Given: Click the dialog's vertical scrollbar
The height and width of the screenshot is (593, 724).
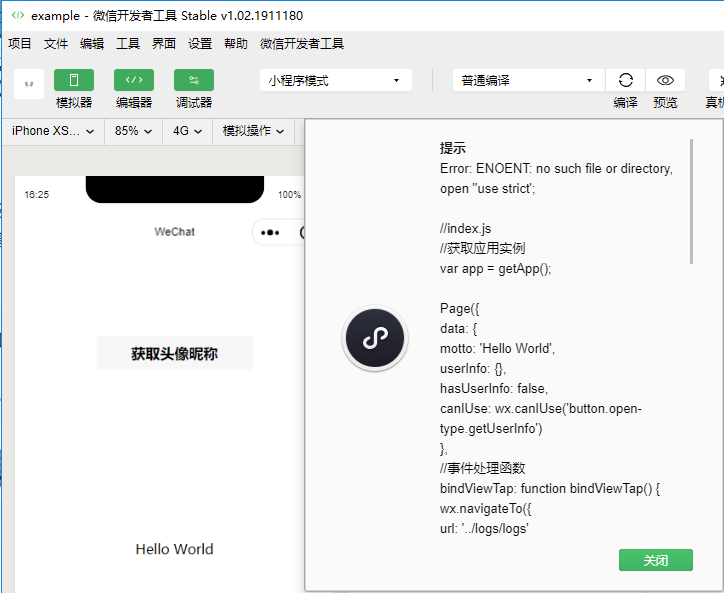Looking at the screenshot, I should coord(691,201).
